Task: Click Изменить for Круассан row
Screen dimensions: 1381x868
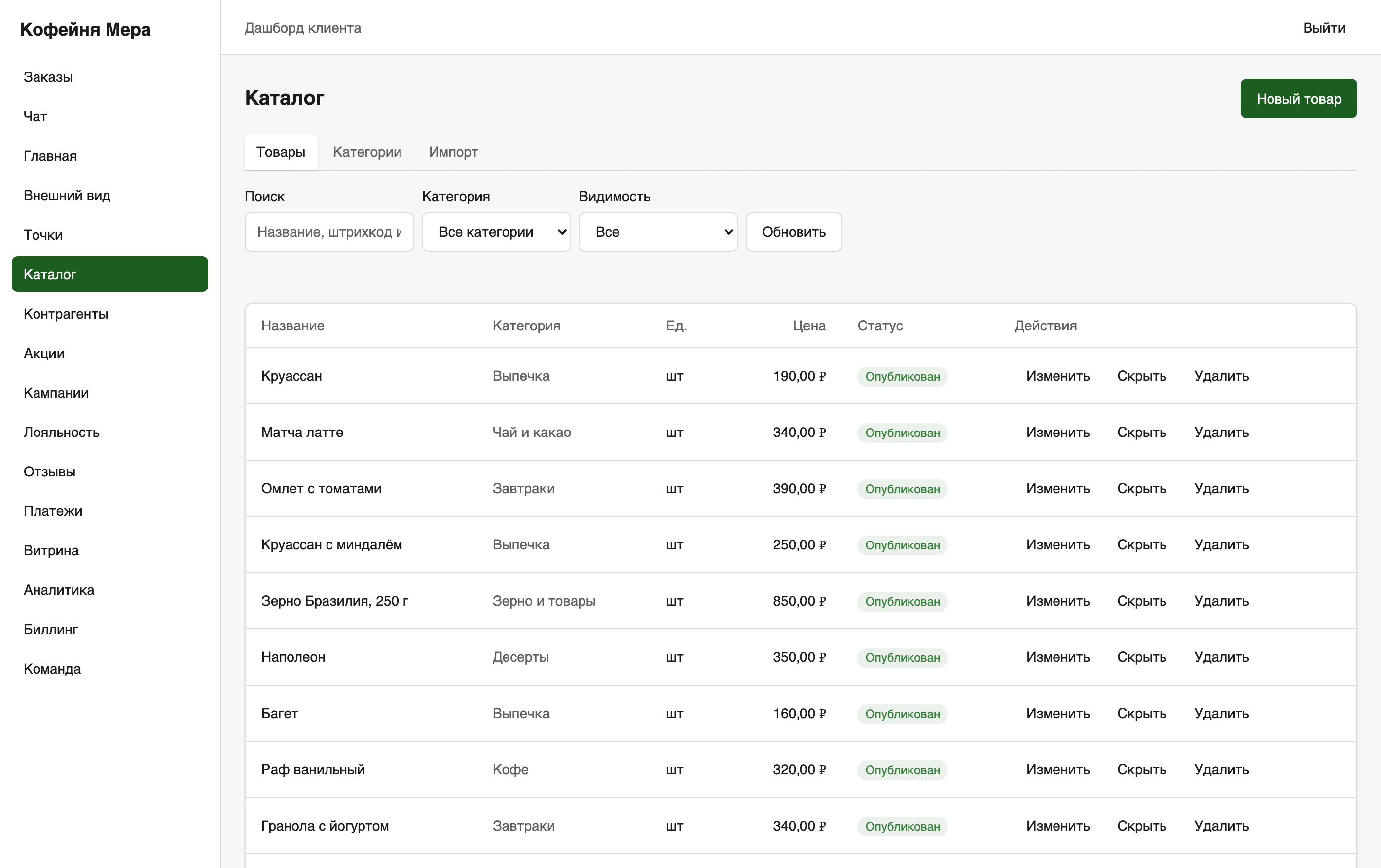Action: click(1057, 376)
